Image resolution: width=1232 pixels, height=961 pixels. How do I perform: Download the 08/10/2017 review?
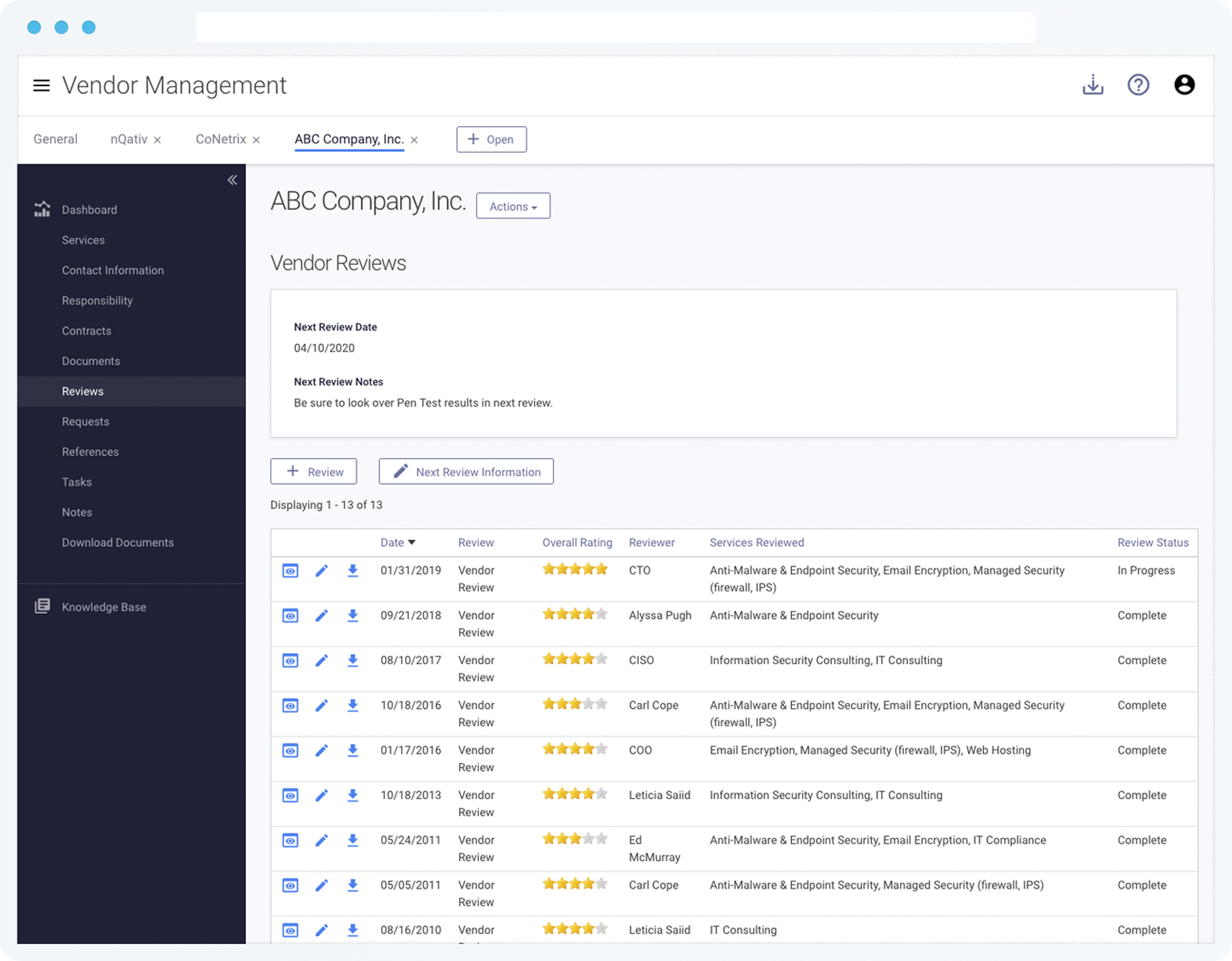coord(352,661)
